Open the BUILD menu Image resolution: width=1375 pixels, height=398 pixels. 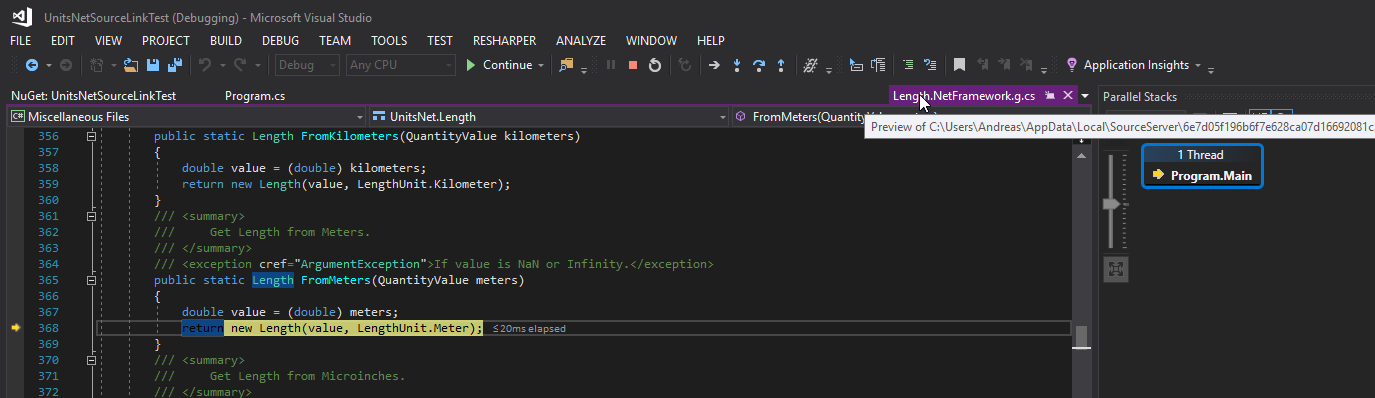(226, 41)
